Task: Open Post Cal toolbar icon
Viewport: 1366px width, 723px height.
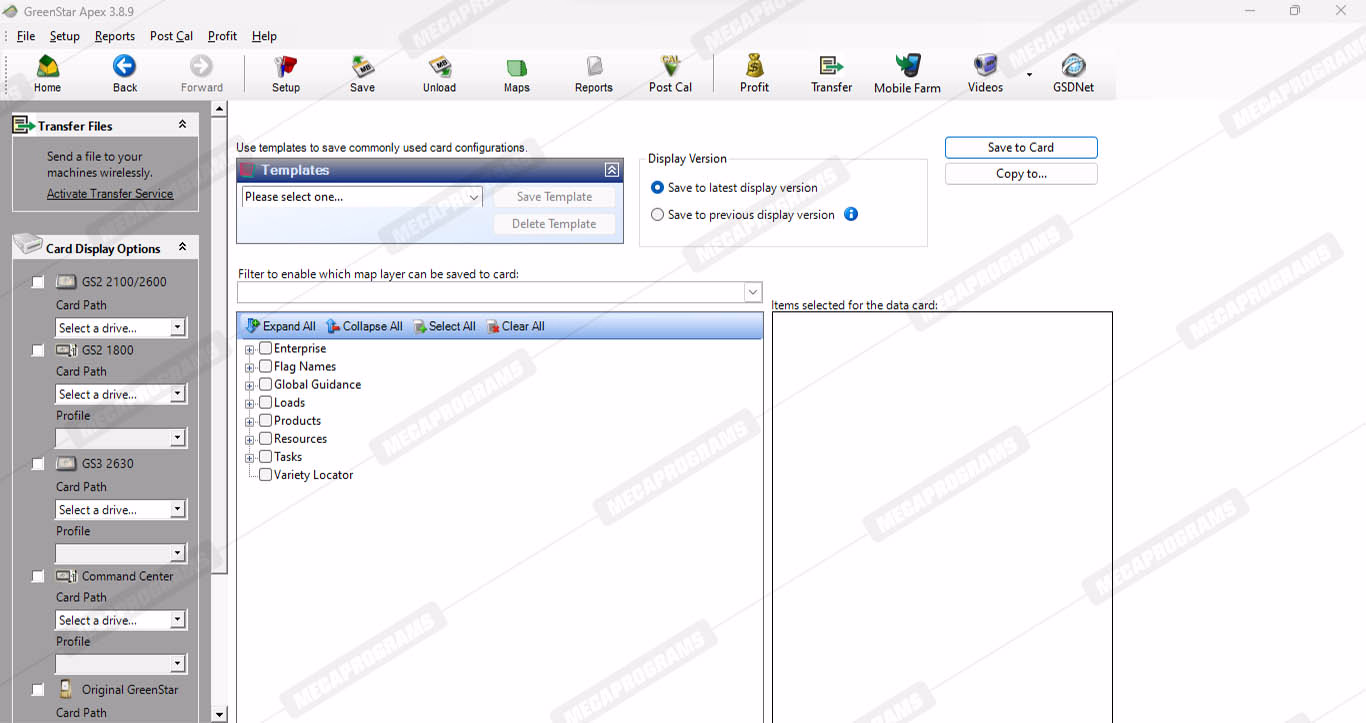Action: pos(670,74)
